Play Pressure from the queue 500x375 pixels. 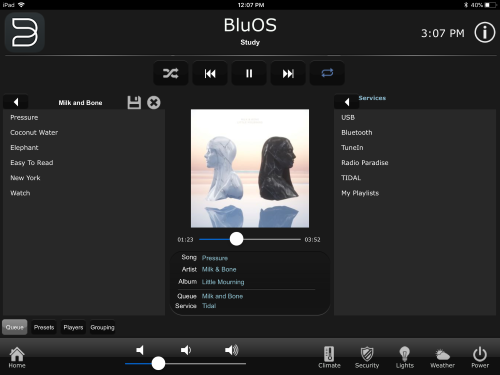pos(84,117)
